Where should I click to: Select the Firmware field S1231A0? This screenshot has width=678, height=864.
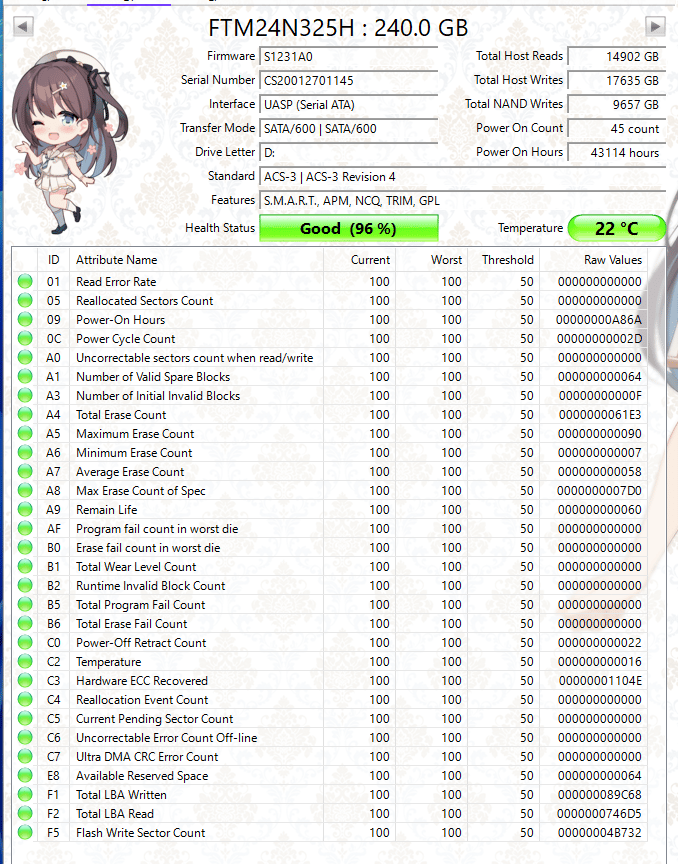pos(348,57)
